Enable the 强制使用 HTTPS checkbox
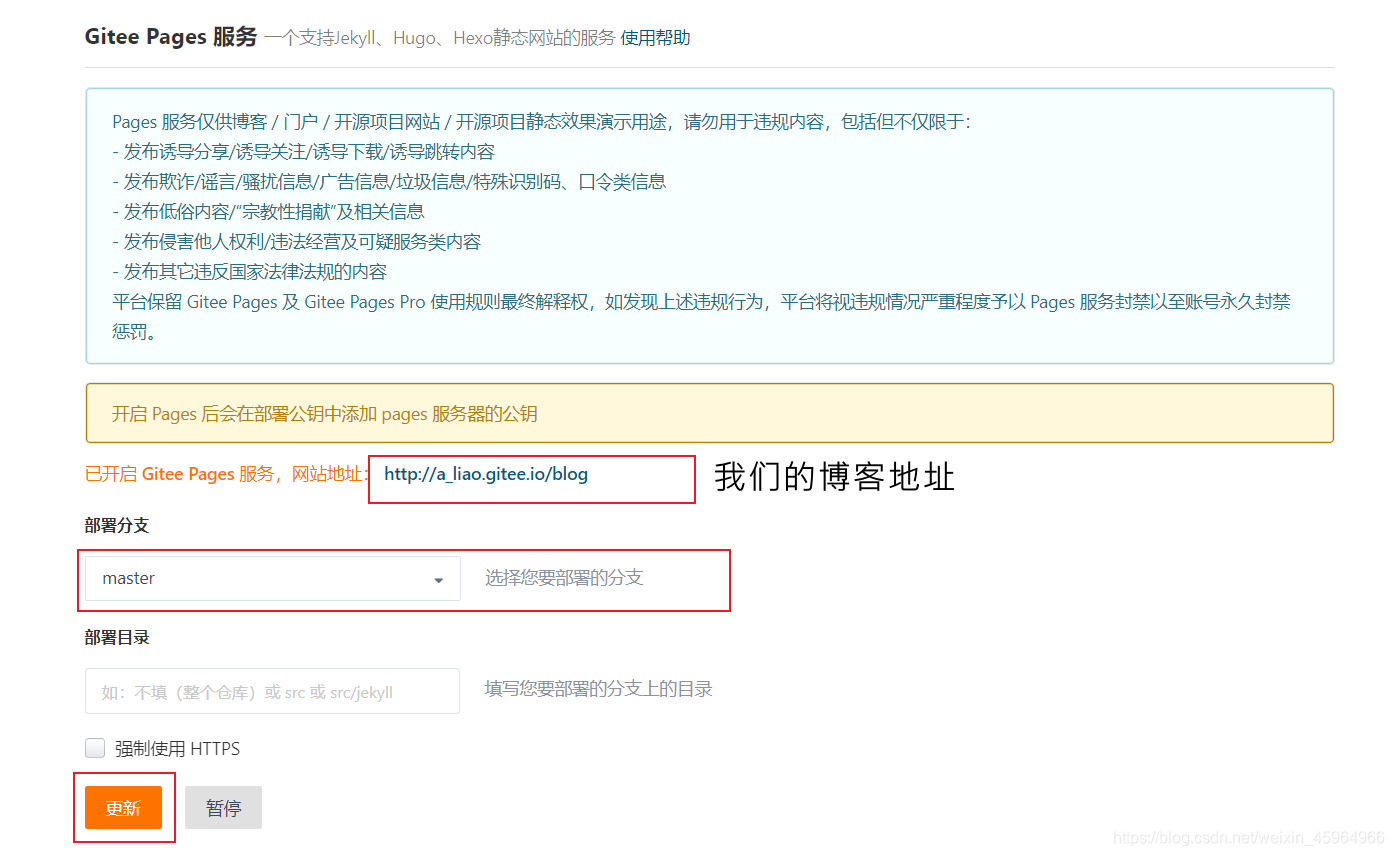 click(95, 748)
